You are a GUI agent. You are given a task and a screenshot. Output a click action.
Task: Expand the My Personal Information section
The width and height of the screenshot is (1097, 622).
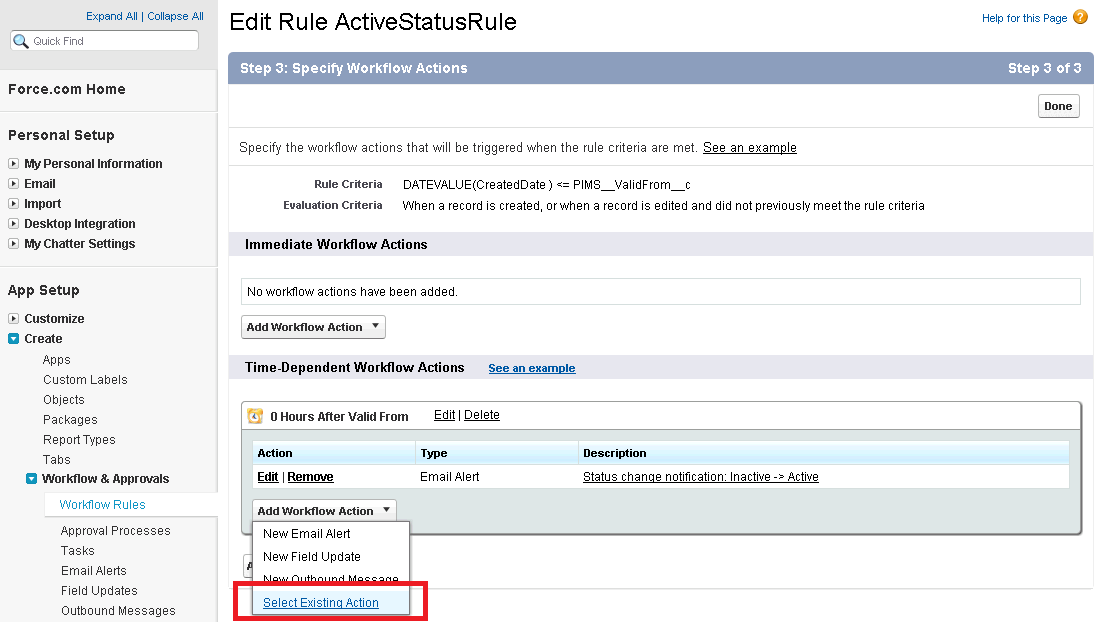(14, 164)
